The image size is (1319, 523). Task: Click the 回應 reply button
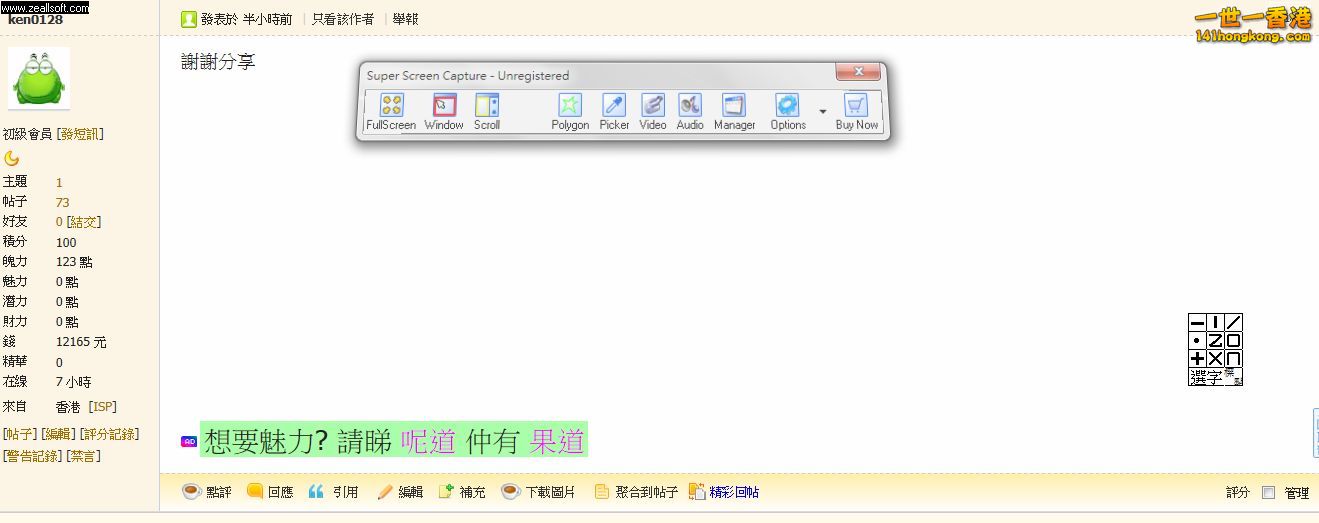[270, 492]
